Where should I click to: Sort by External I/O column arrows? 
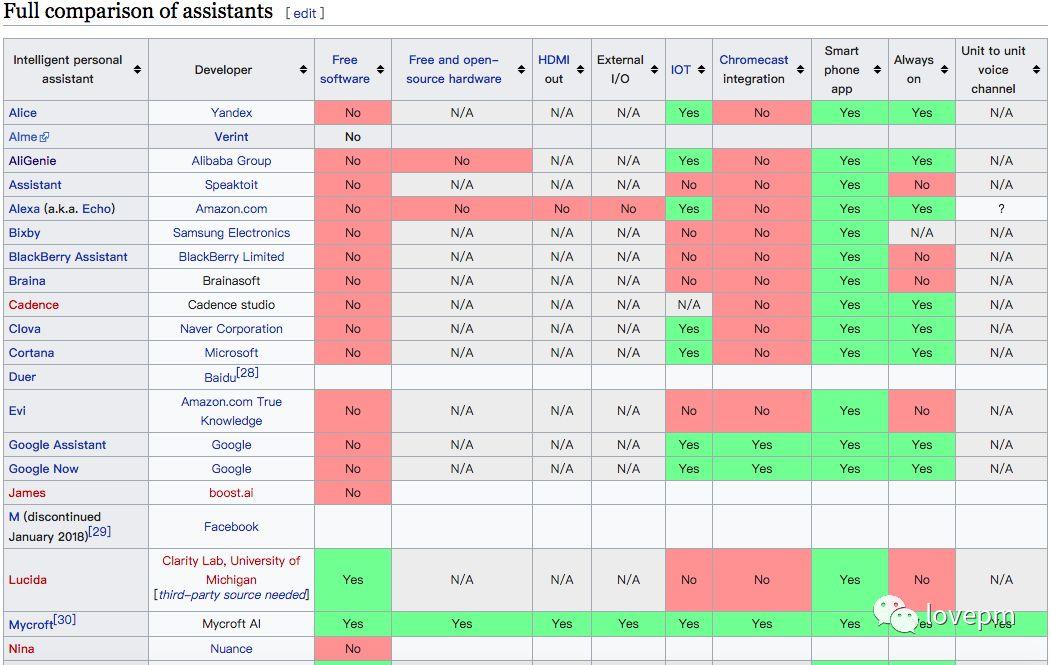[655, 70]
